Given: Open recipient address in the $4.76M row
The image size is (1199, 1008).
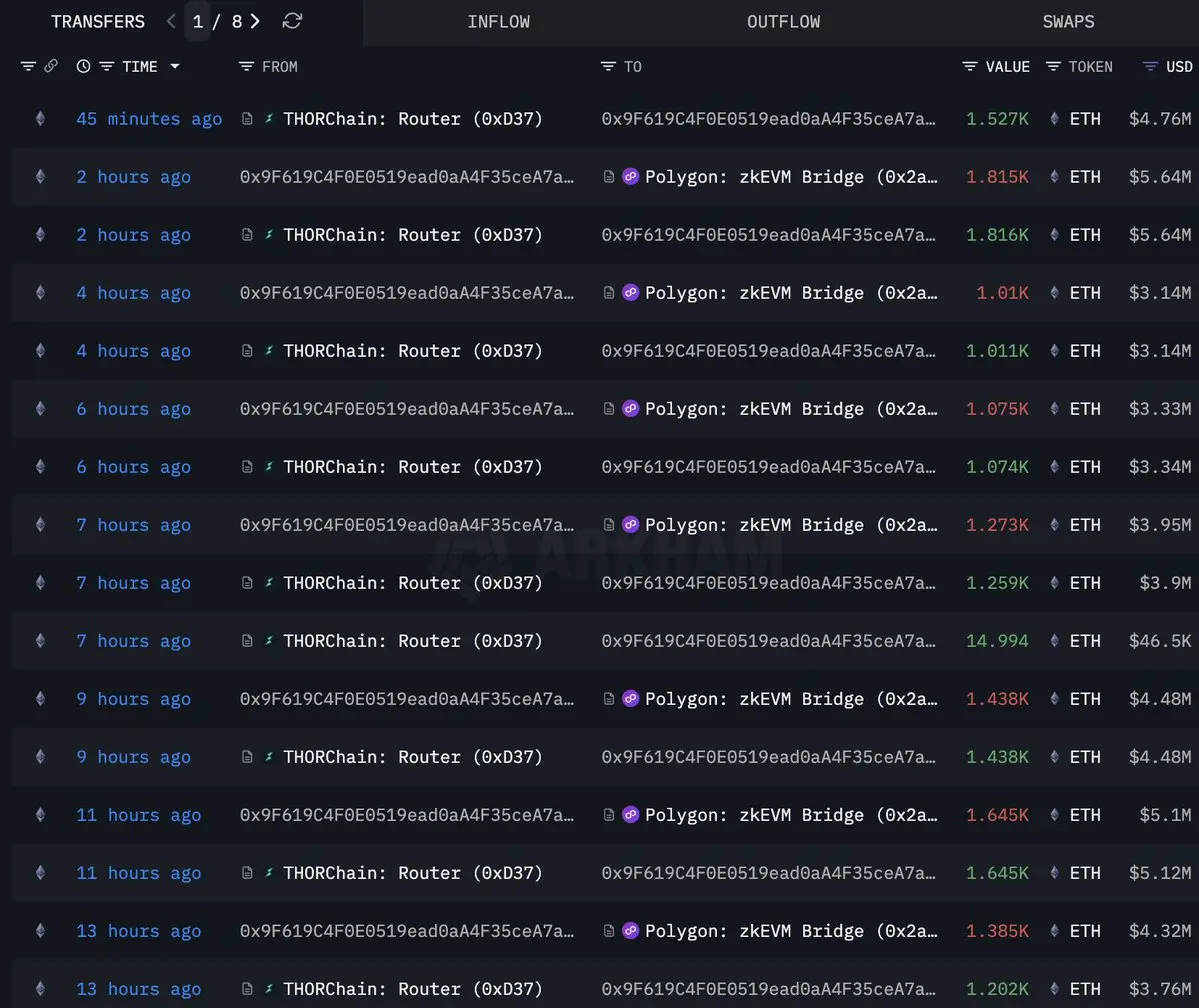Looking at the screenshot, I should pos(768,119).
